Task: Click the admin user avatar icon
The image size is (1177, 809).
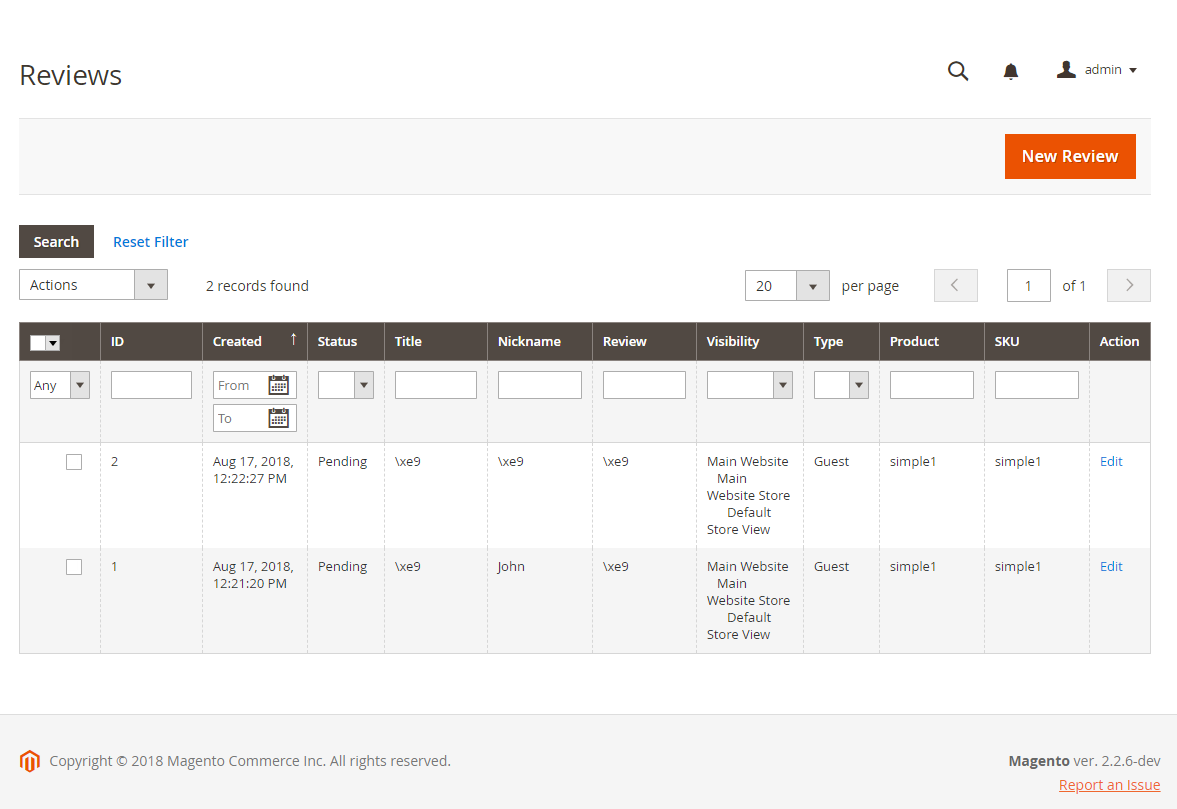Action: 1065,69
